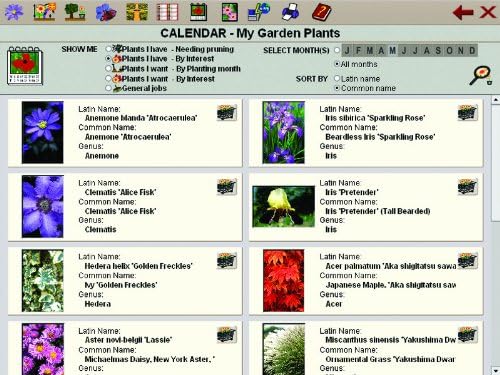Pick the D month letter
Screen dimensions: 500x375
[x=472, y=50]
